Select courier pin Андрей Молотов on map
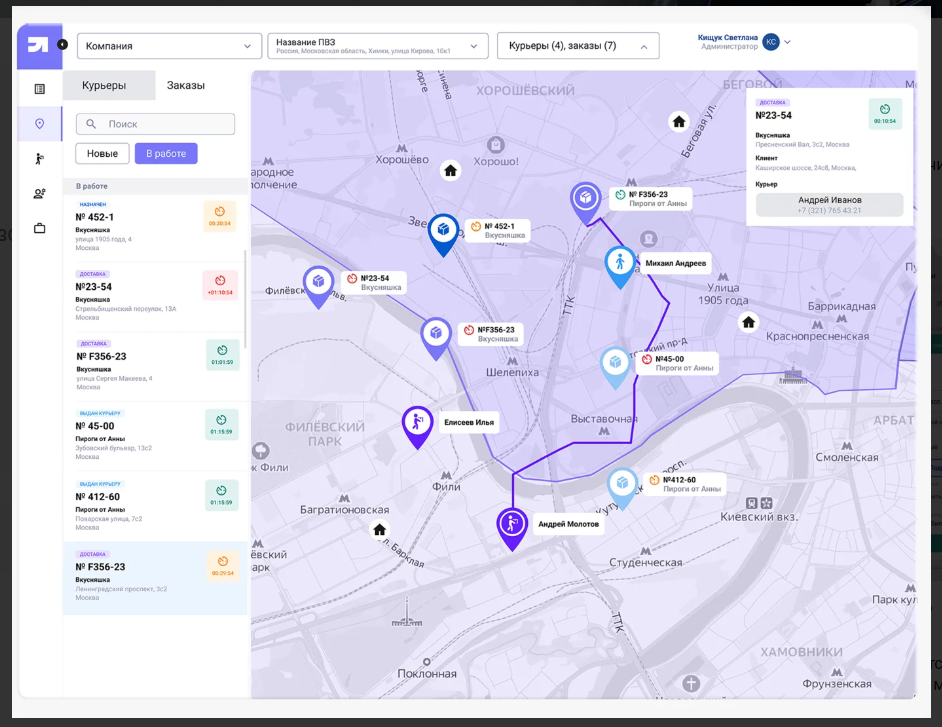Image resolution: width=942 pixels, height=727 pixels. 512,528
